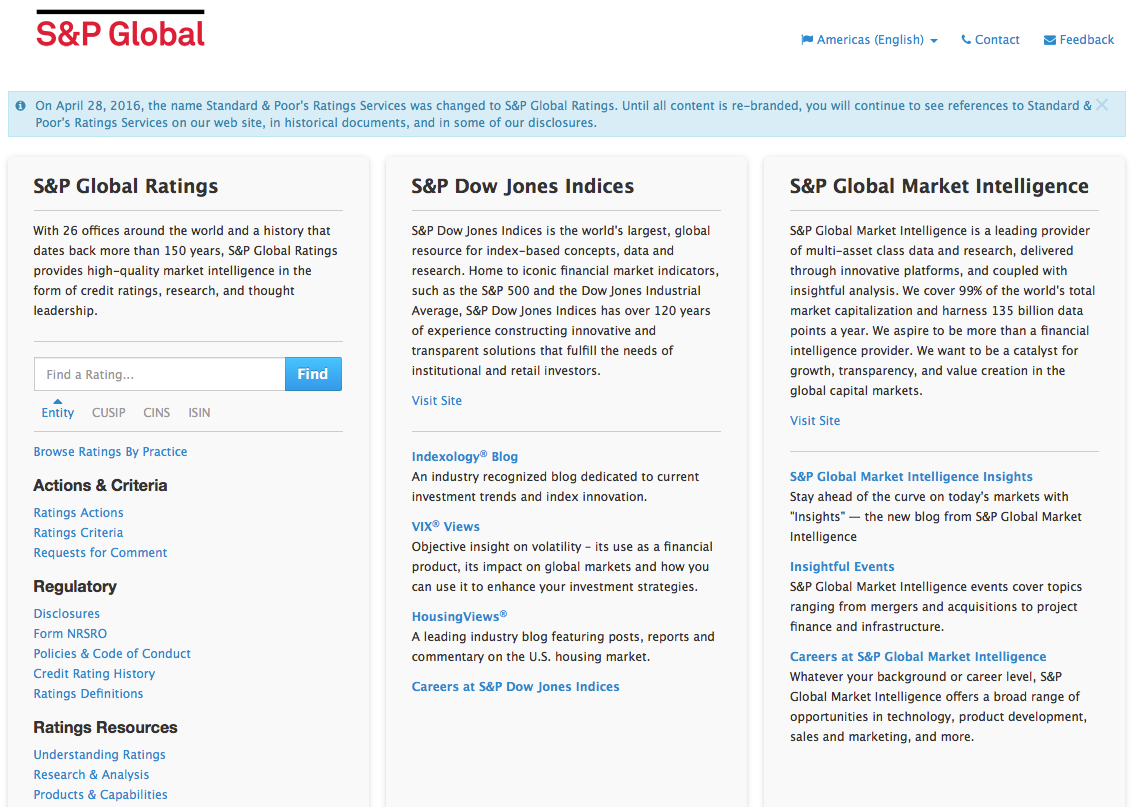Open Browse Ratings By Practice
This screenshot has width=1134, height=807.
pyautogui.click(x=110, y=451)
